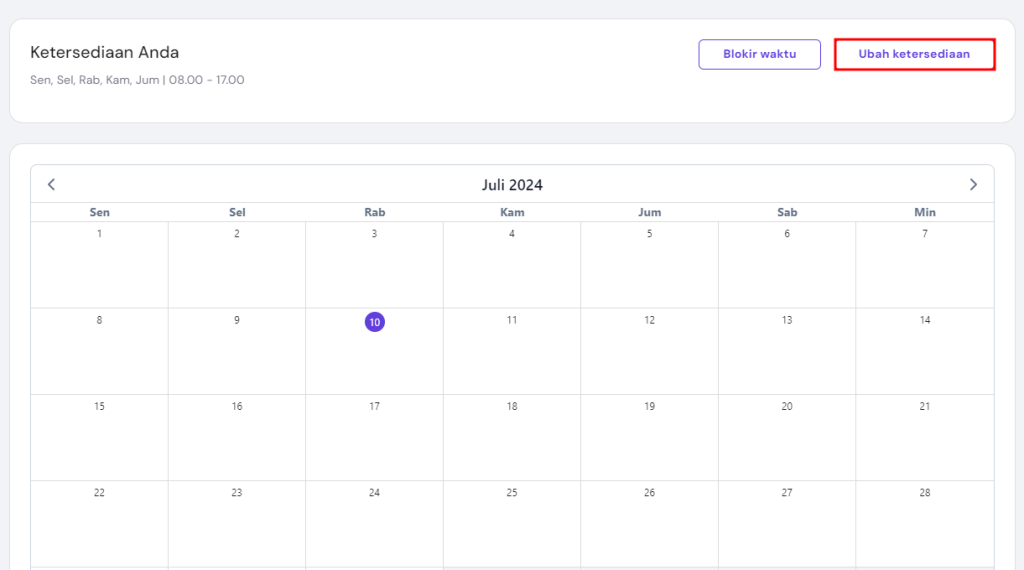This screenshot has width=1024, height=570.
Task: Pick date 13 under Sab column
Action: click(x=787, y=320)
